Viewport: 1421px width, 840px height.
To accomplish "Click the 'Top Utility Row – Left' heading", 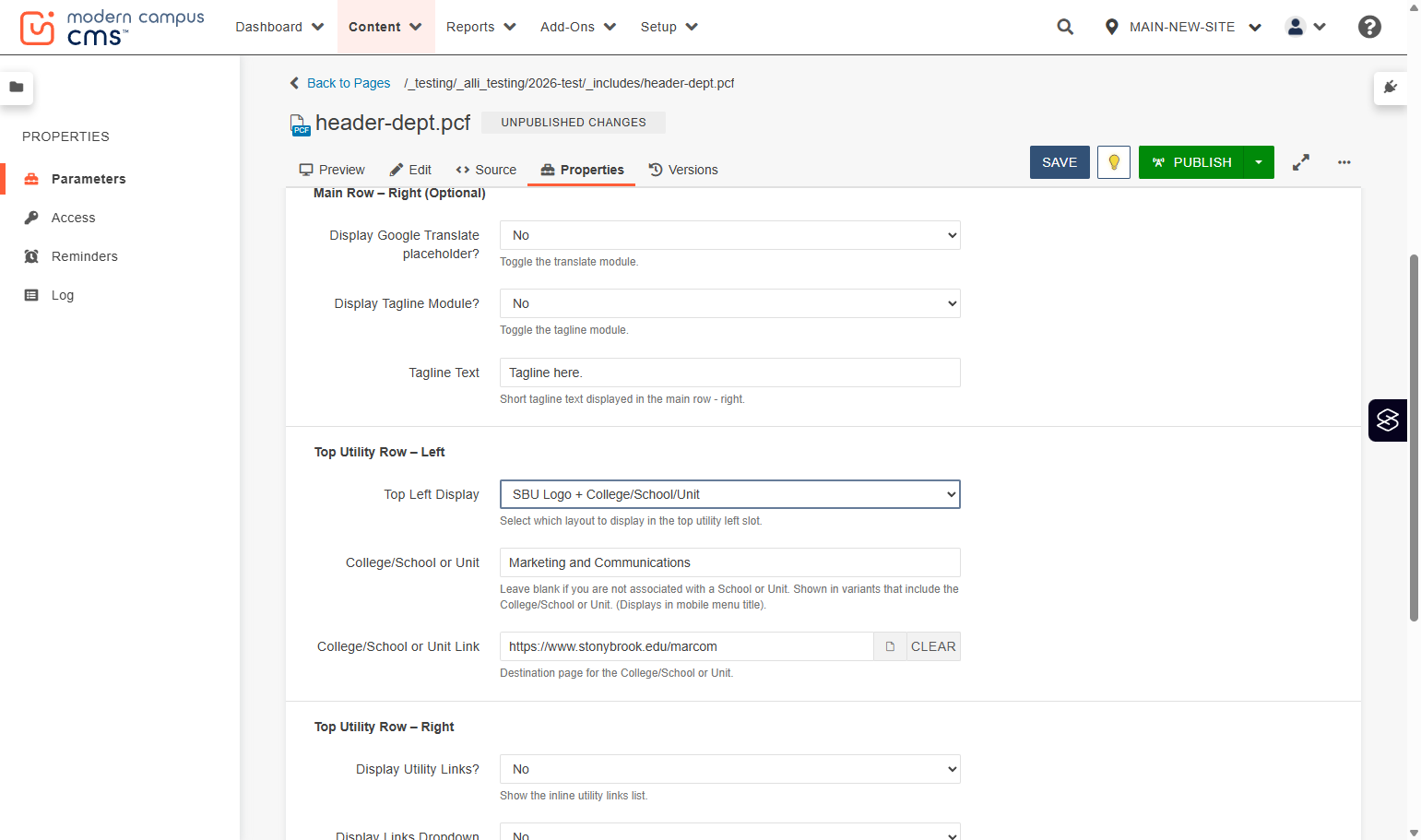I will (379, 452).
